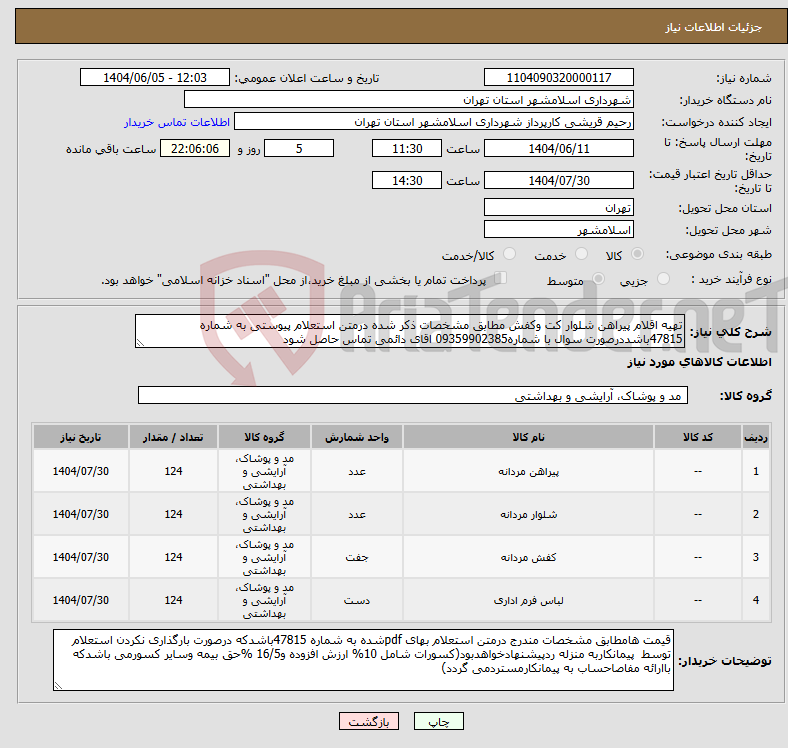Image resolution: width=788 pixels, height=748 pixels.
Task: Click the request creator field رحیم قریشی
Action: pyautogui.click(x=434, y=122)
